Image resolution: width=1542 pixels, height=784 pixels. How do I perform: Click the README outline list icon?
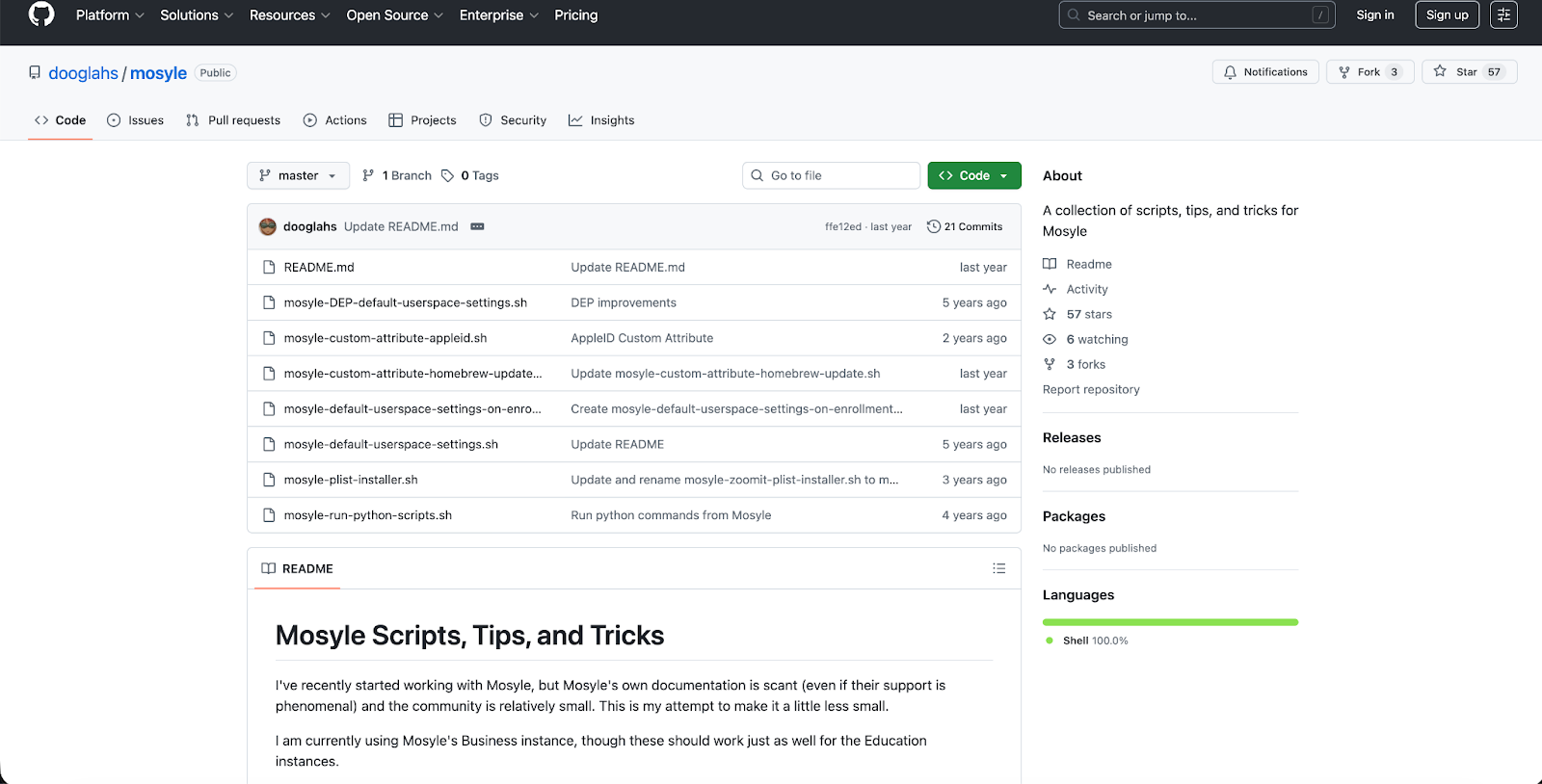click(998, 568)
